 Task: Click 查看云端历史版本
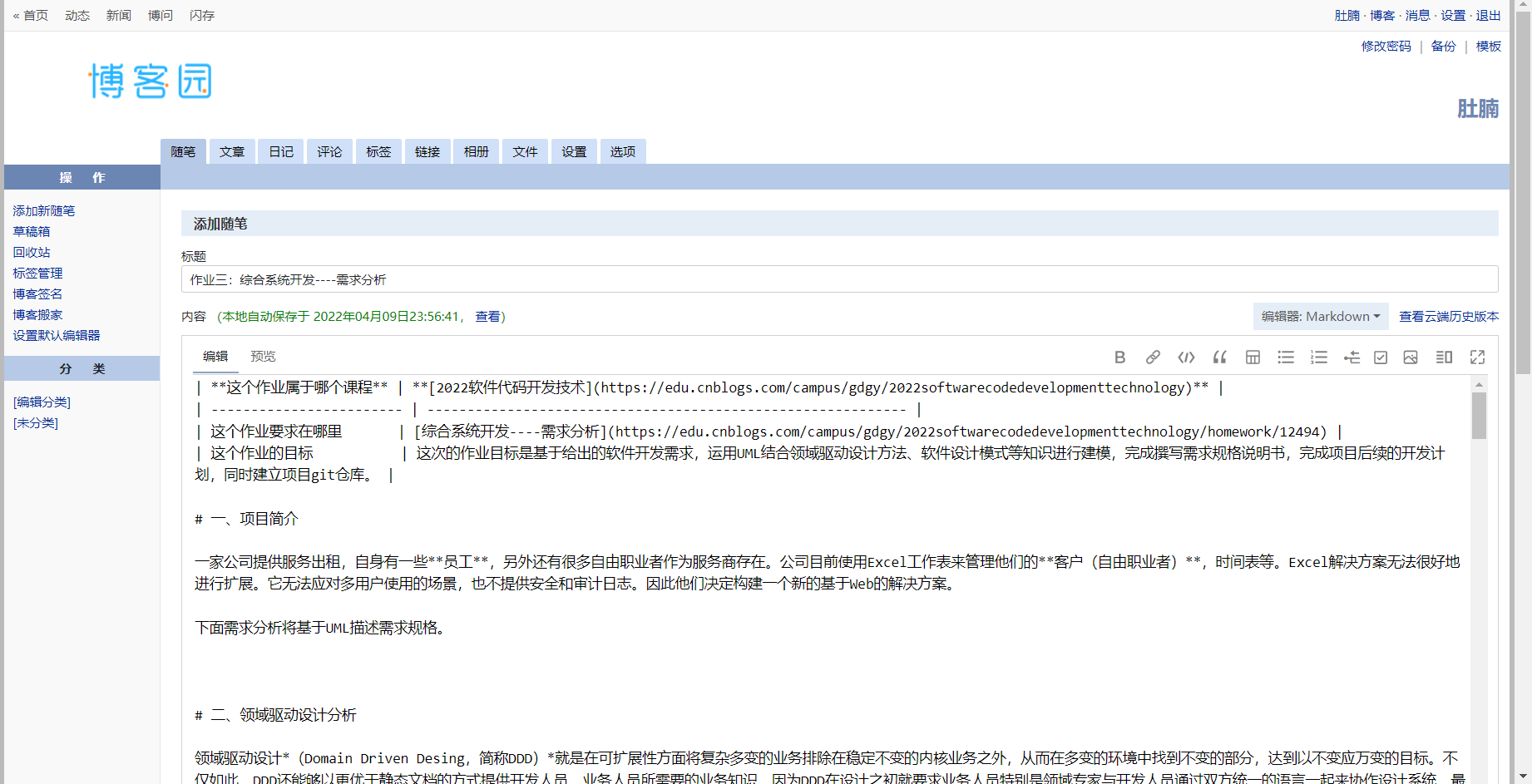point(1449,317)
